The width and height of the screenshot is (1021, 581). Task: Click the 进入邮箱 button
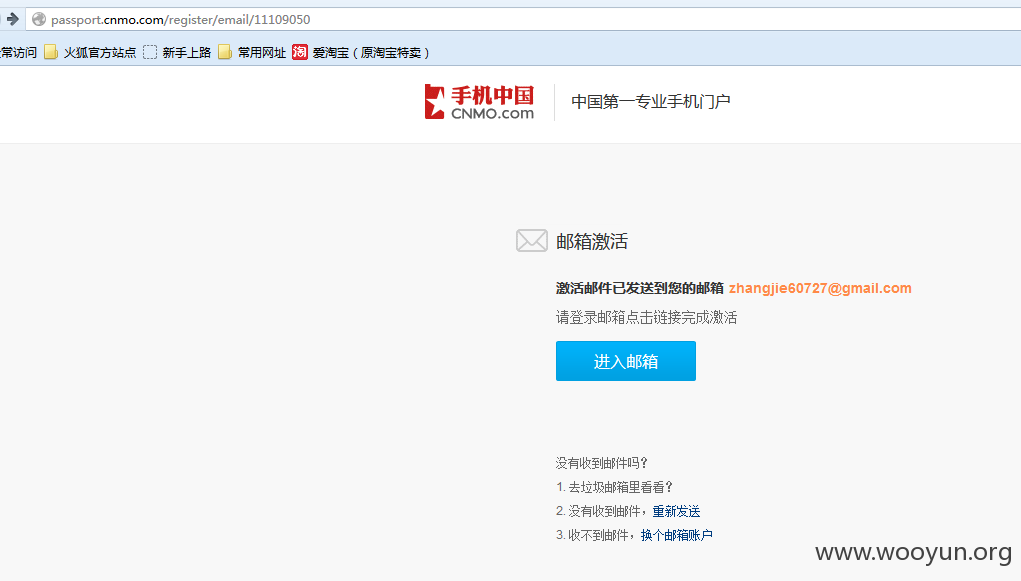(x=626, y=361)
